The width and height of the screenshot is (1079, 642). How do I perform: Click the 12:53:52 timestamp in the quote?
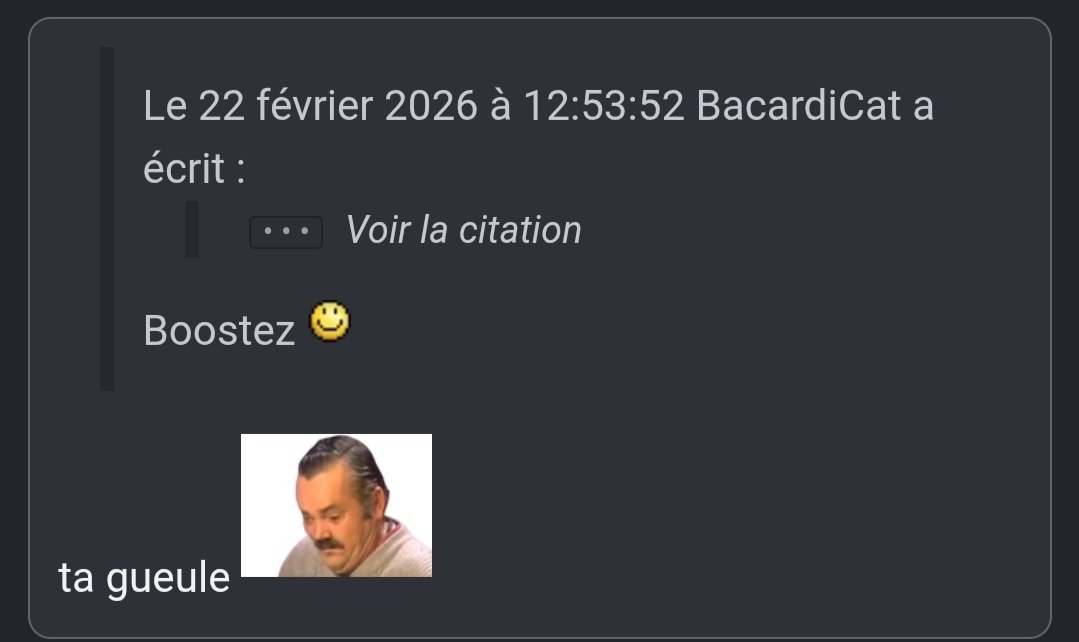pos(603,106)
